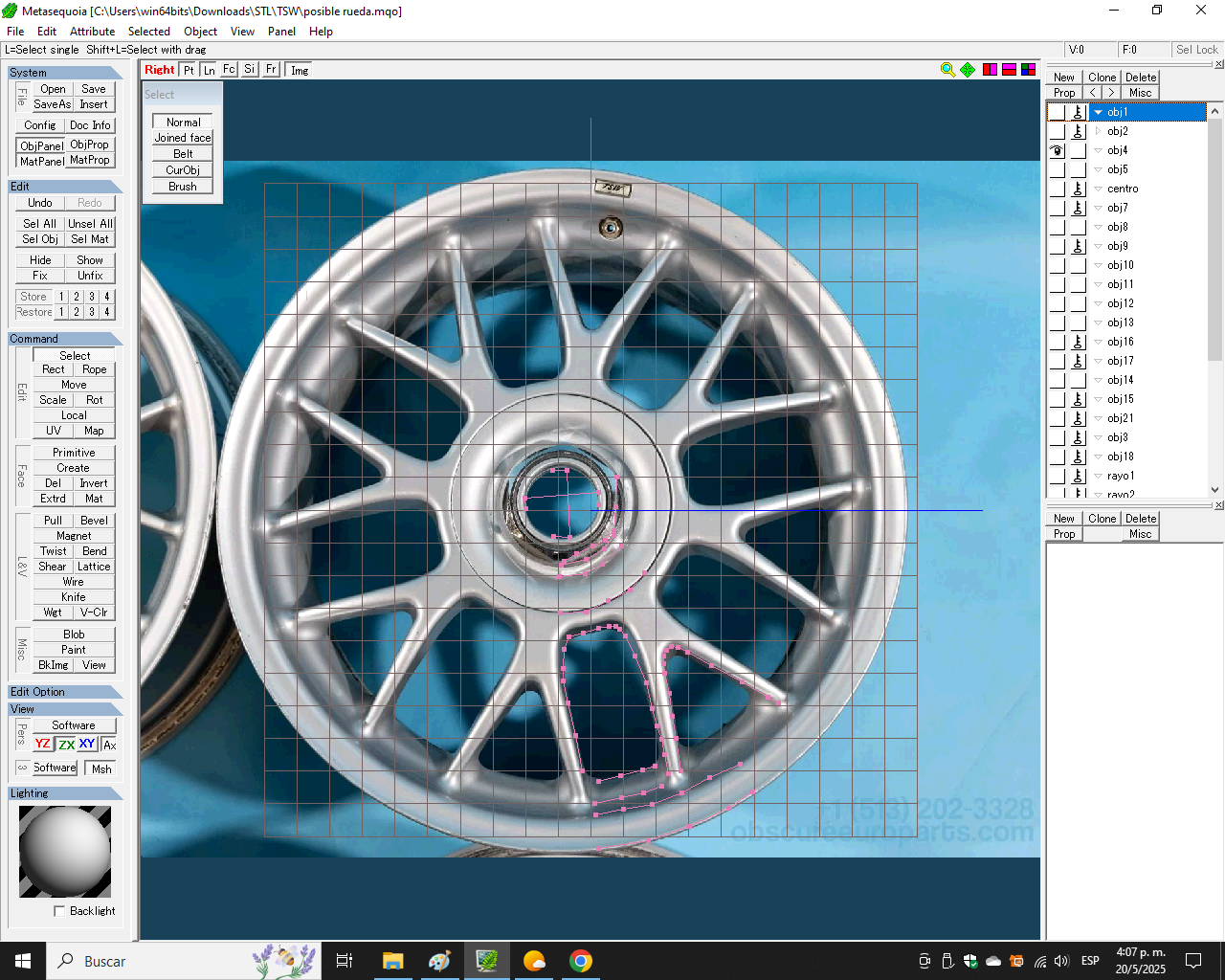
Task: Expand the obj2 tree arrow
Action: [x=1098, y=131]
